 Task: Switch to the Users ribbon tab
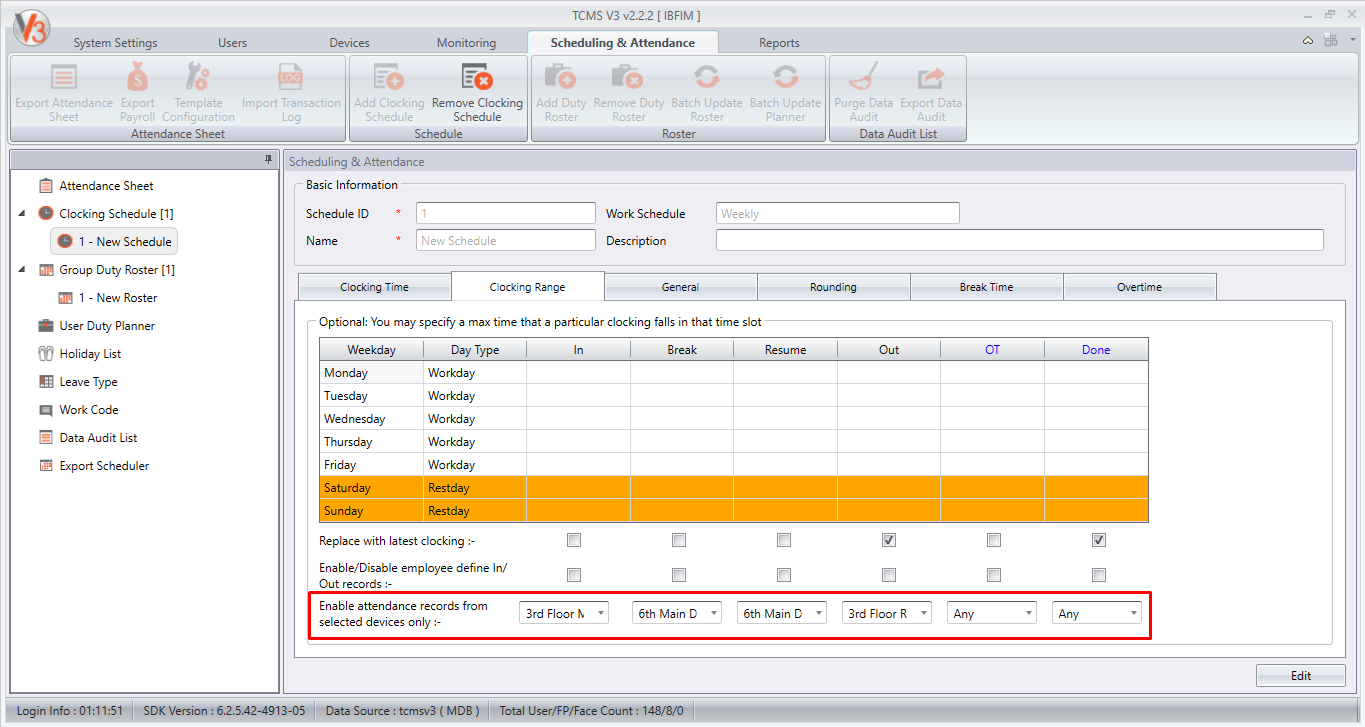(x=232, y=43)
